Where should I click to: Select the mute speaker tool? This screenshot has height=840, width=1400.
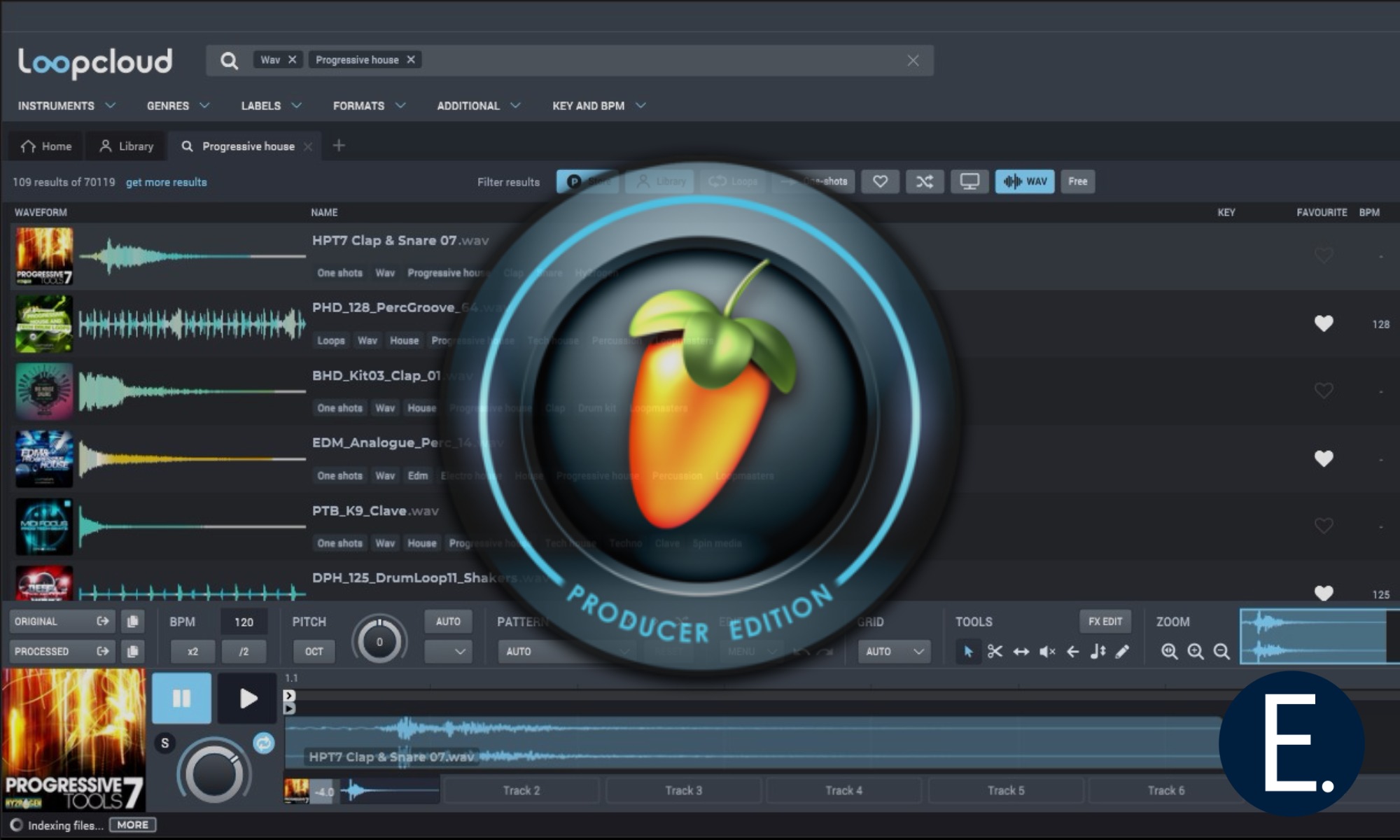click(x=1047, y=652)
